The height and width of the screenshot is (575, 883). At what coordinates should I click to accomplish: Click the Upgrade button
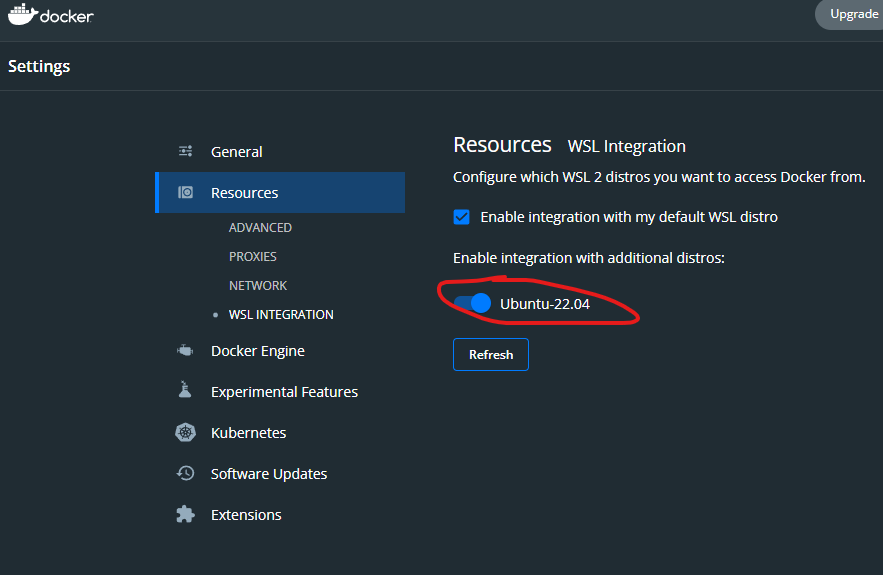[x=852, y=14]
